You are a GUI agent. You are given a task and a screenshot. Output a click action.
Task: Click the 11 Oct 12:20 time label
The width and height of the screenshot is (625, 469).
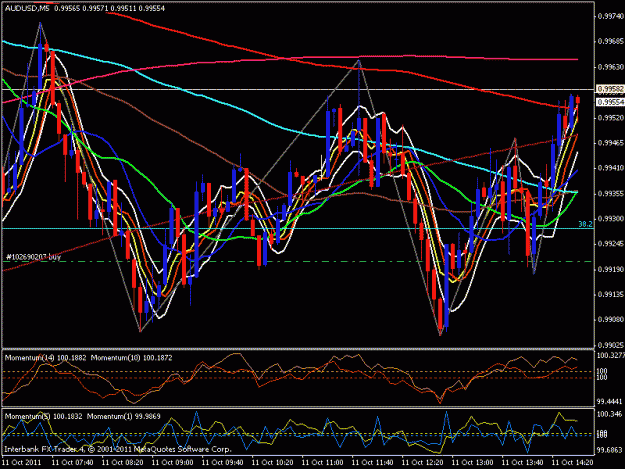click(x=422, y=463)
